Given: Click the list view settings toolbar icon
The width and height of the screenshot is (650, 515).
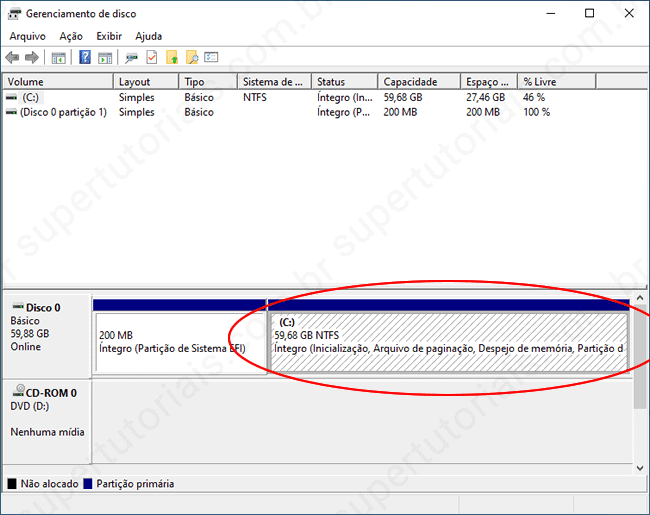Looking at the screenshot, I should (212, 57).
